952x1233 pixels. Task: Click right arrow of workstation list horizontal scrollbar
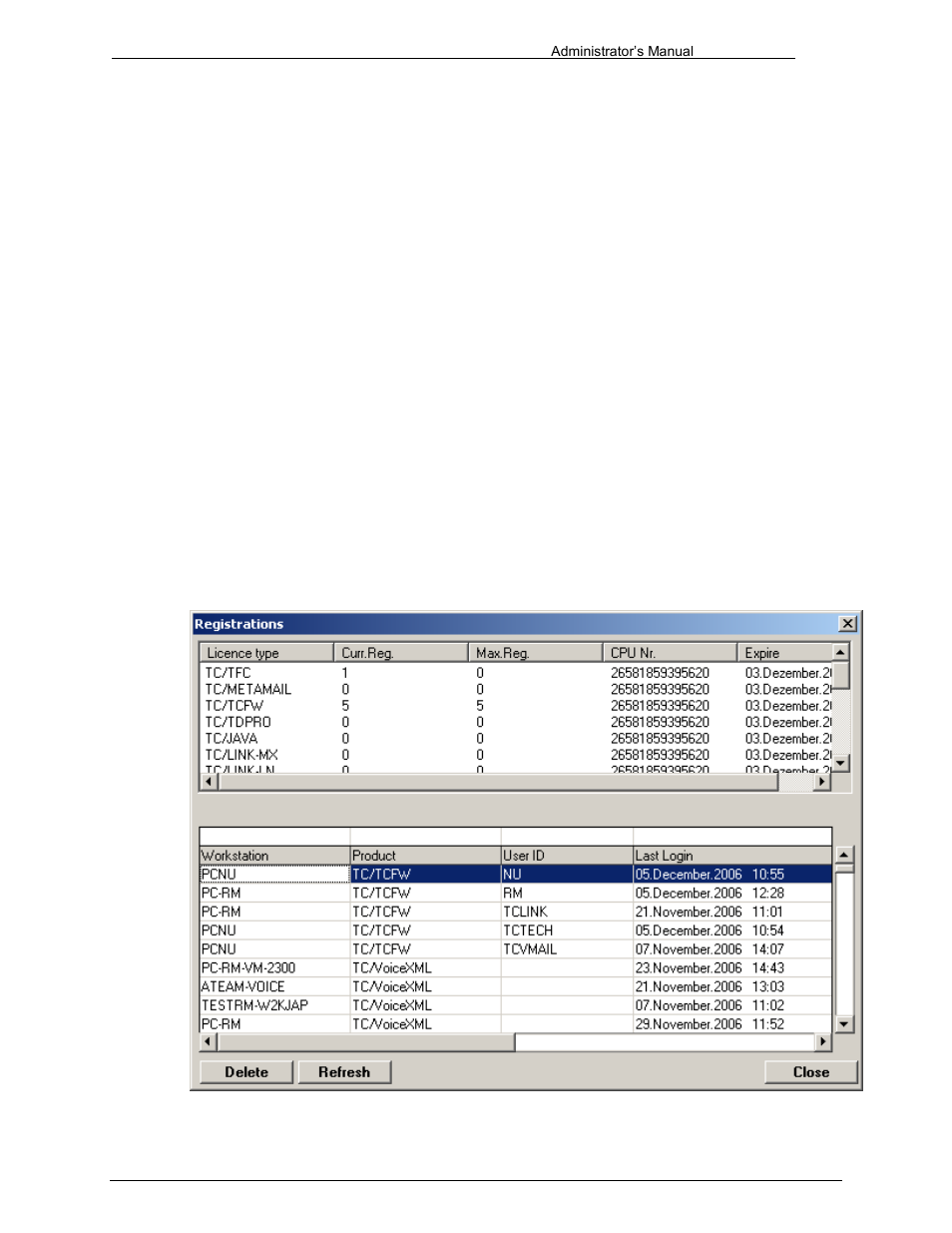[x=823, y=1042]
